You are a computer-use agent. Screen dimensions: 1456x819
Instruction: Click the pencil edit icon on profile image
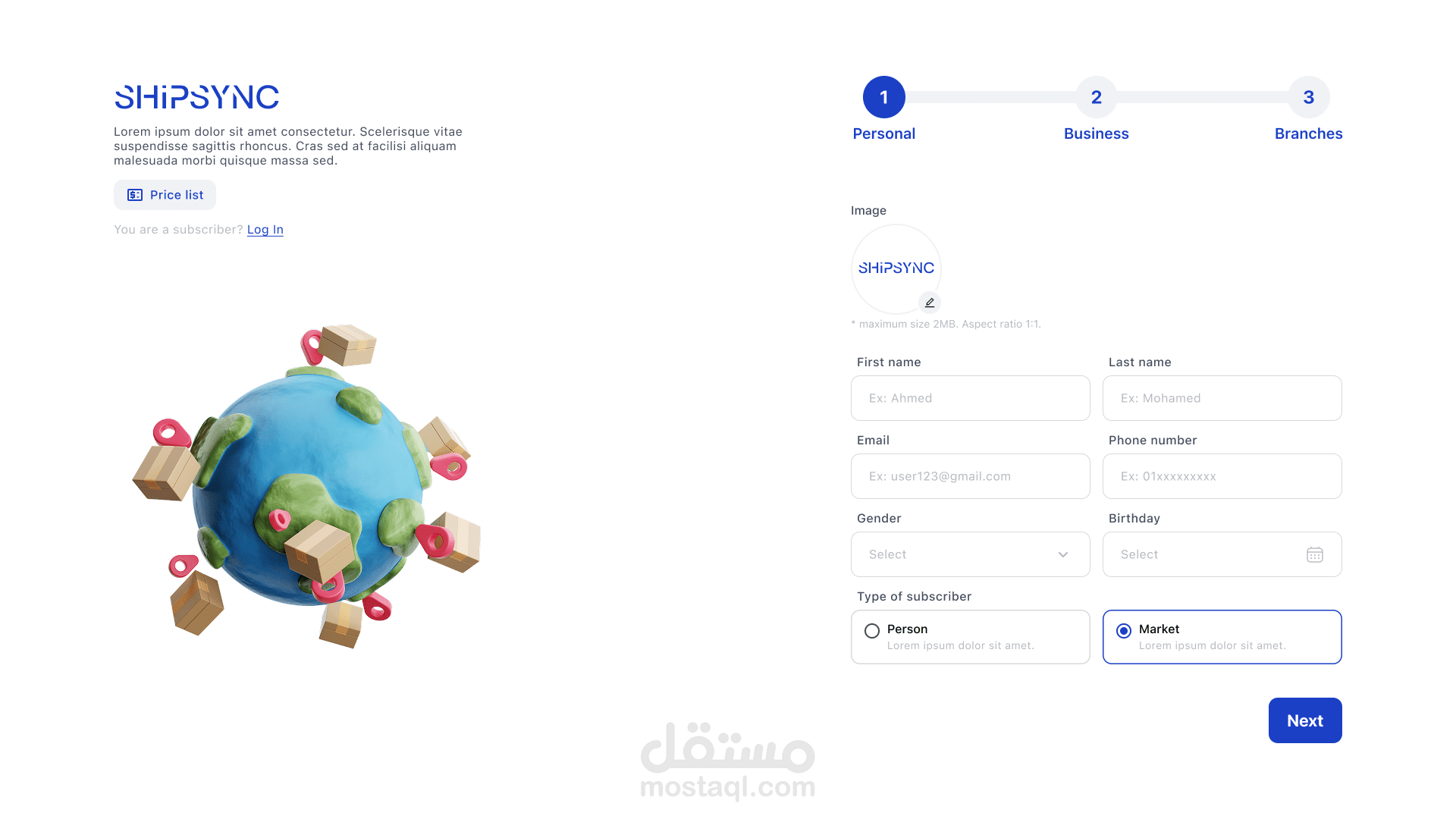coord(930,303)
